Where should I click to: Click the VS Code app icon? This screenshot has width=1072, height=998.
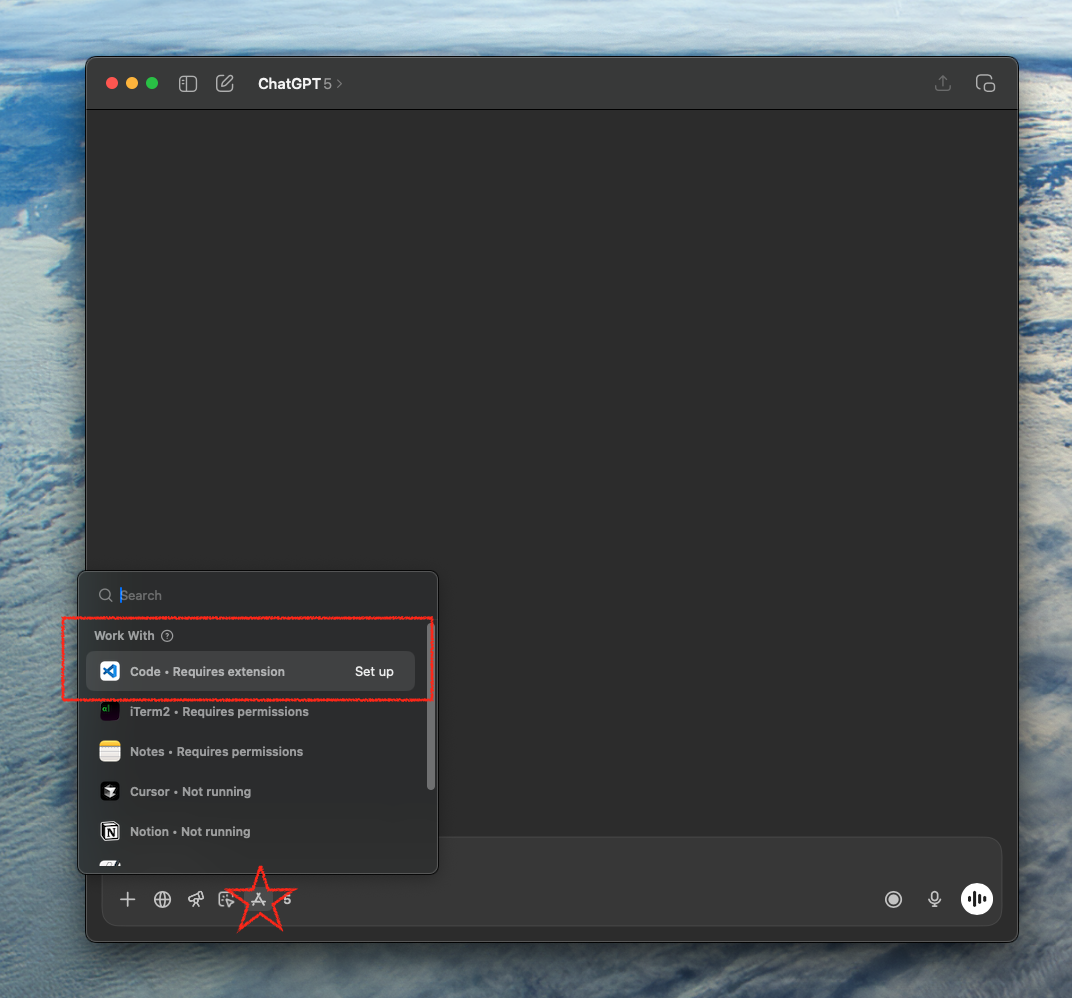[x=109, y=671]
